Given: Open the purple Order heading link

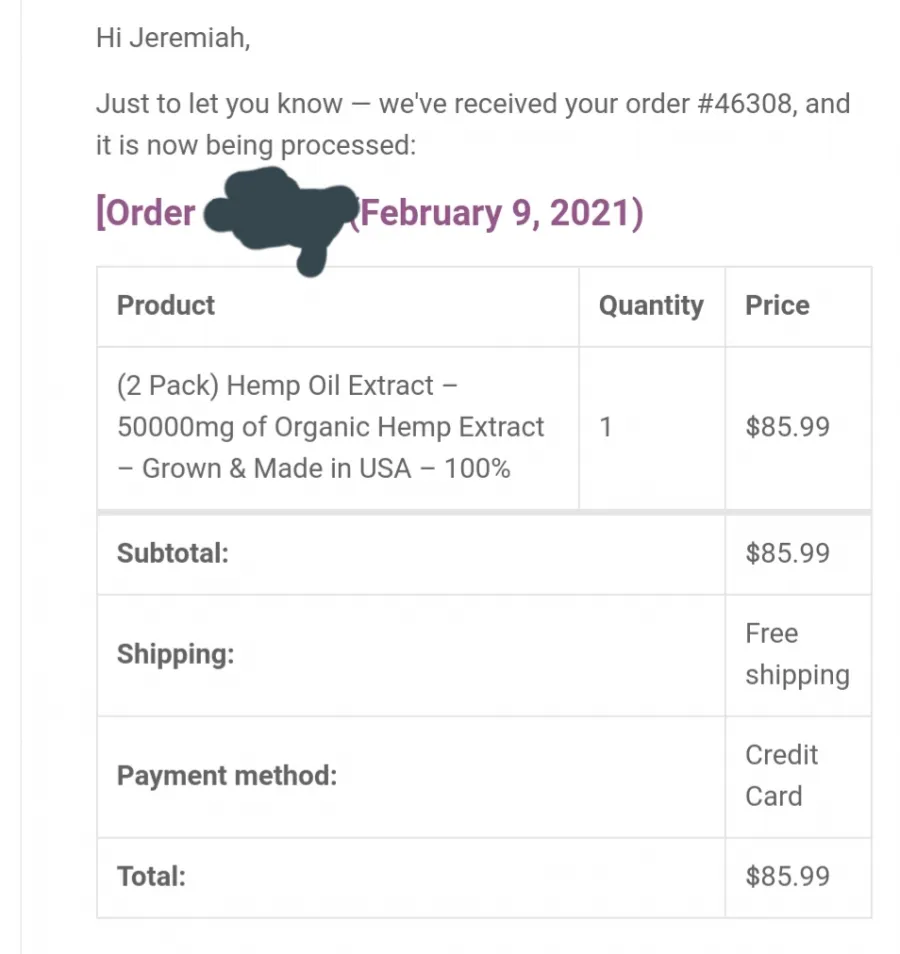Looking at the screenshot, I should [146, 213].
